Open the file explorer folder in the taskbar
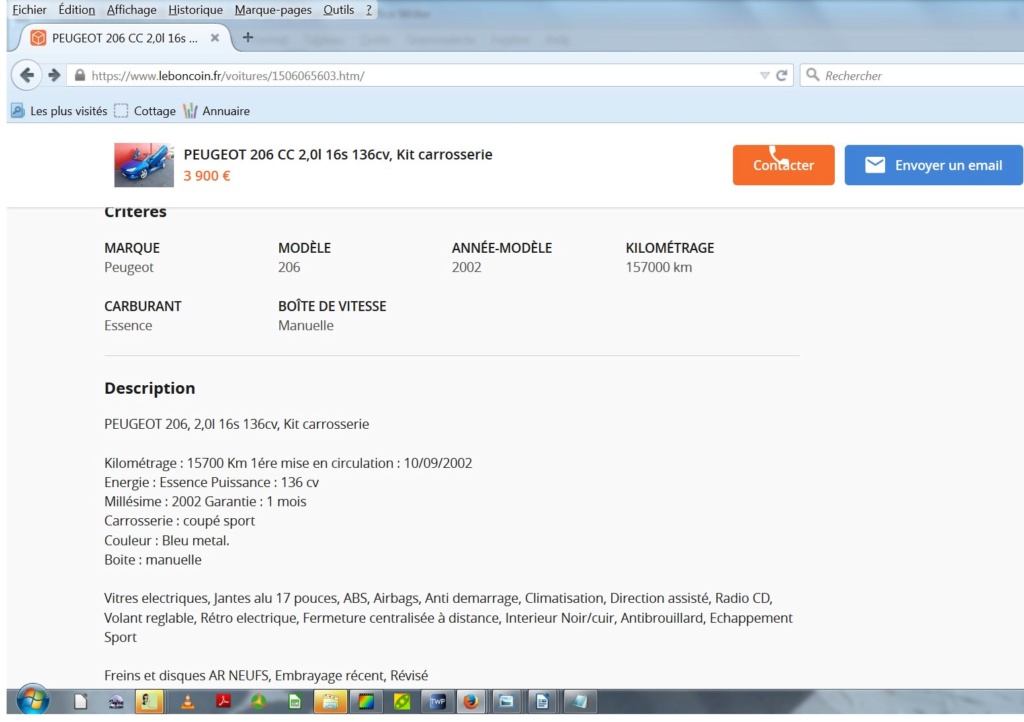 [330, 702]
